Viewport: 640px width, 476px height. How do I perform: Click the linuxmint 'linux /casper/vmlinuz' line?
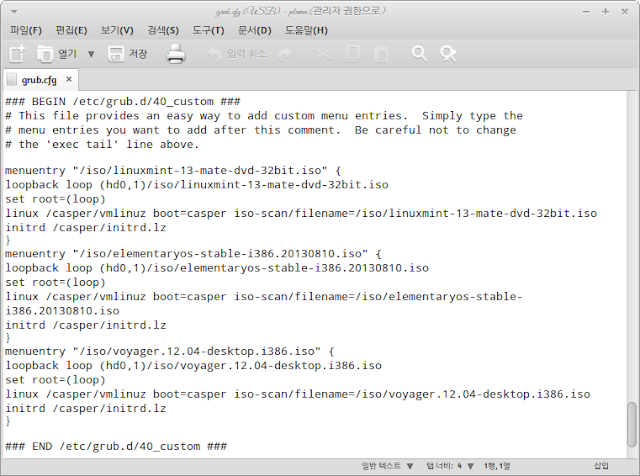tap(301, 213)
